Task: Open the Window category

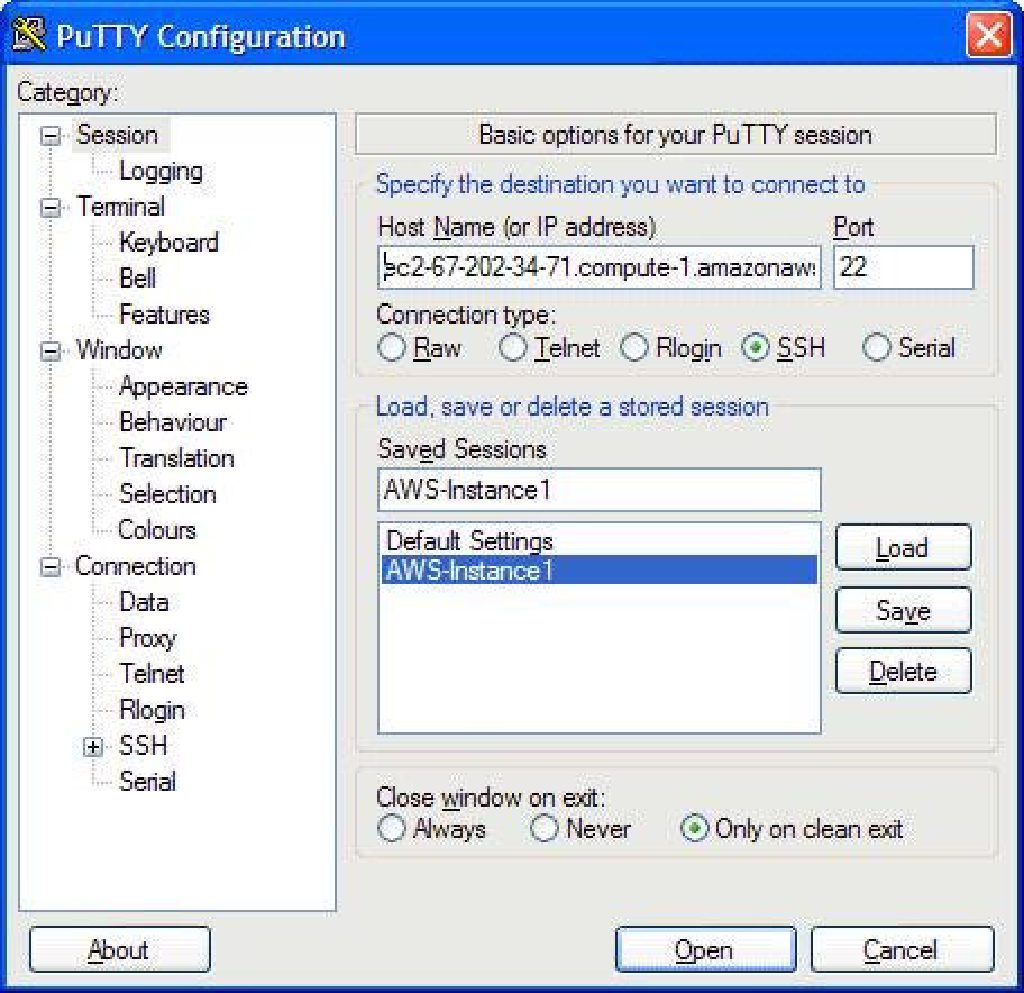Action: (x=119, y=350)
